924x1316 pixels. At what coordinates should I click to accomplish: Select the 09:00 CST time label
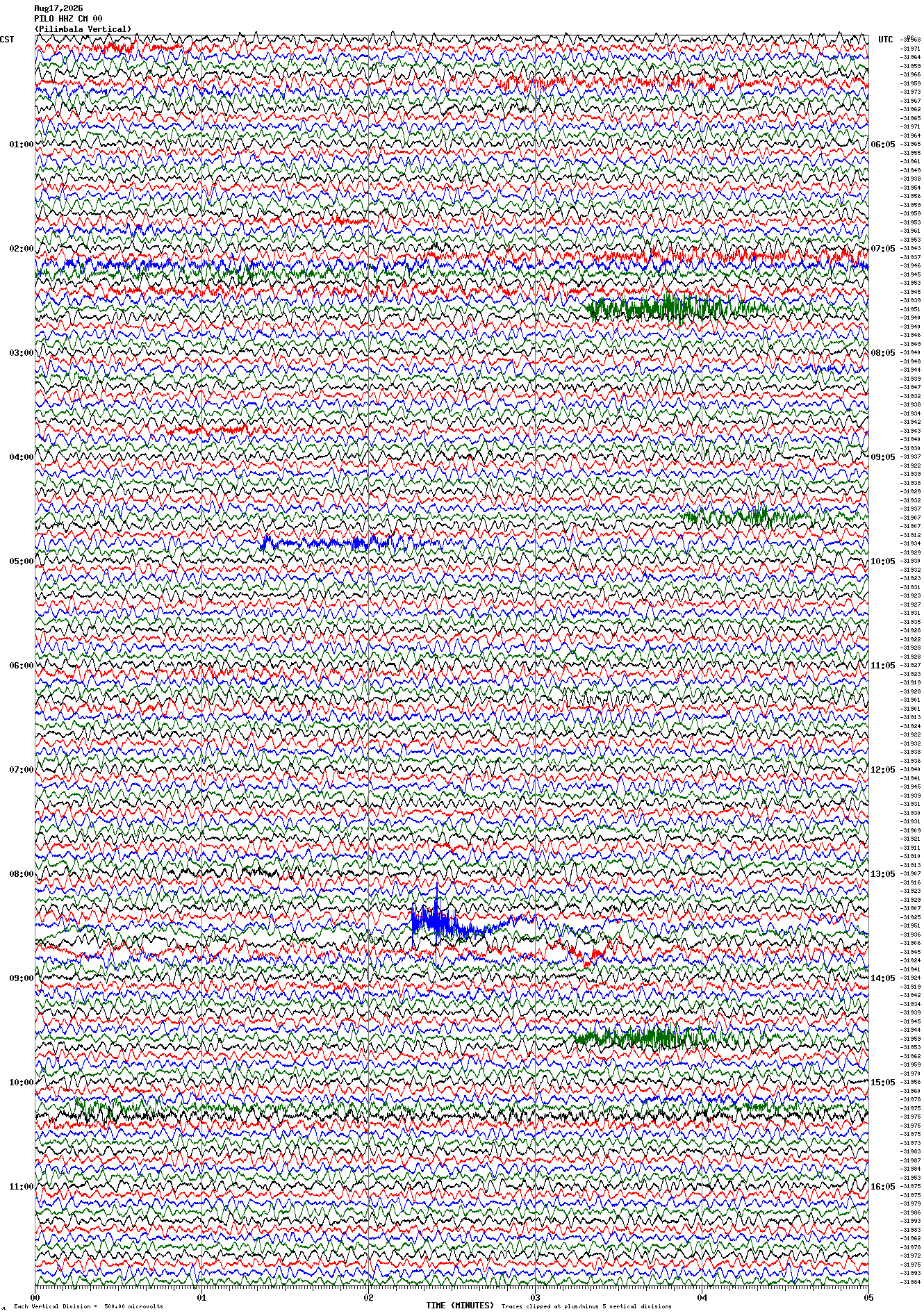pos(21,978)
